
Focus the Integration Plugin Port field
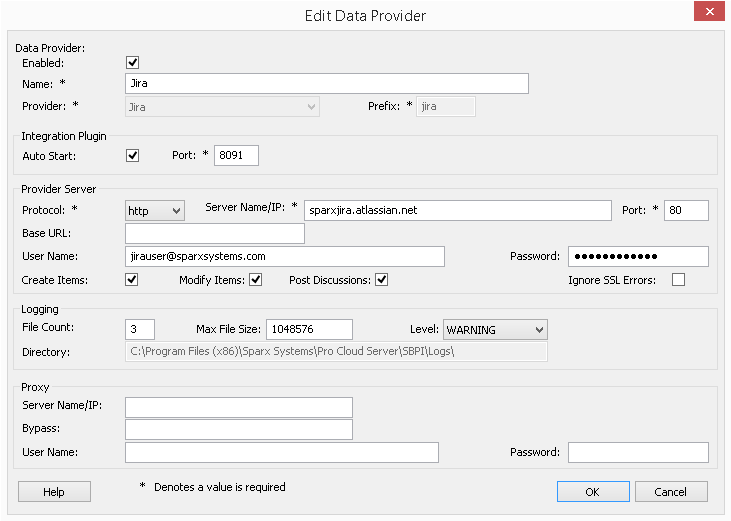[x=236, y=155]
